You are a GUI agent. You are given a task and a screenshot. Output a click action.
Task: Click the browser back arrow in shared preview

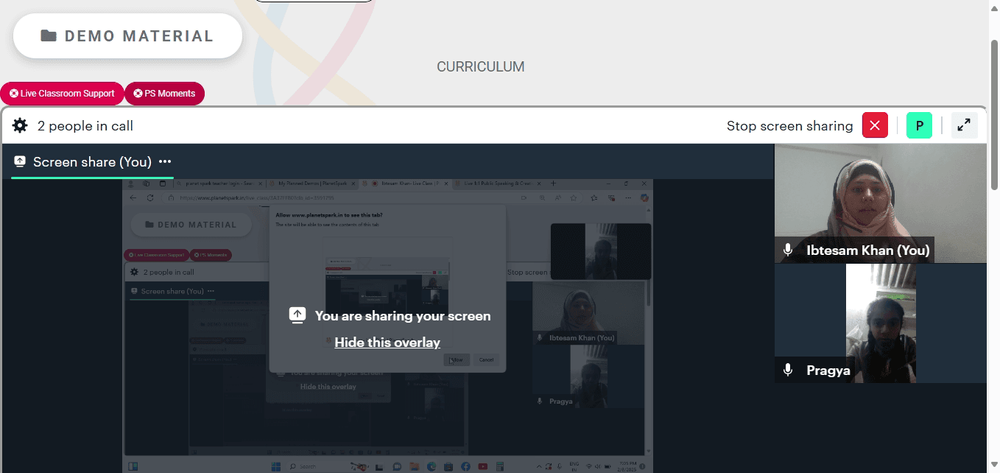pyautogui.click(x=133, y=198)
